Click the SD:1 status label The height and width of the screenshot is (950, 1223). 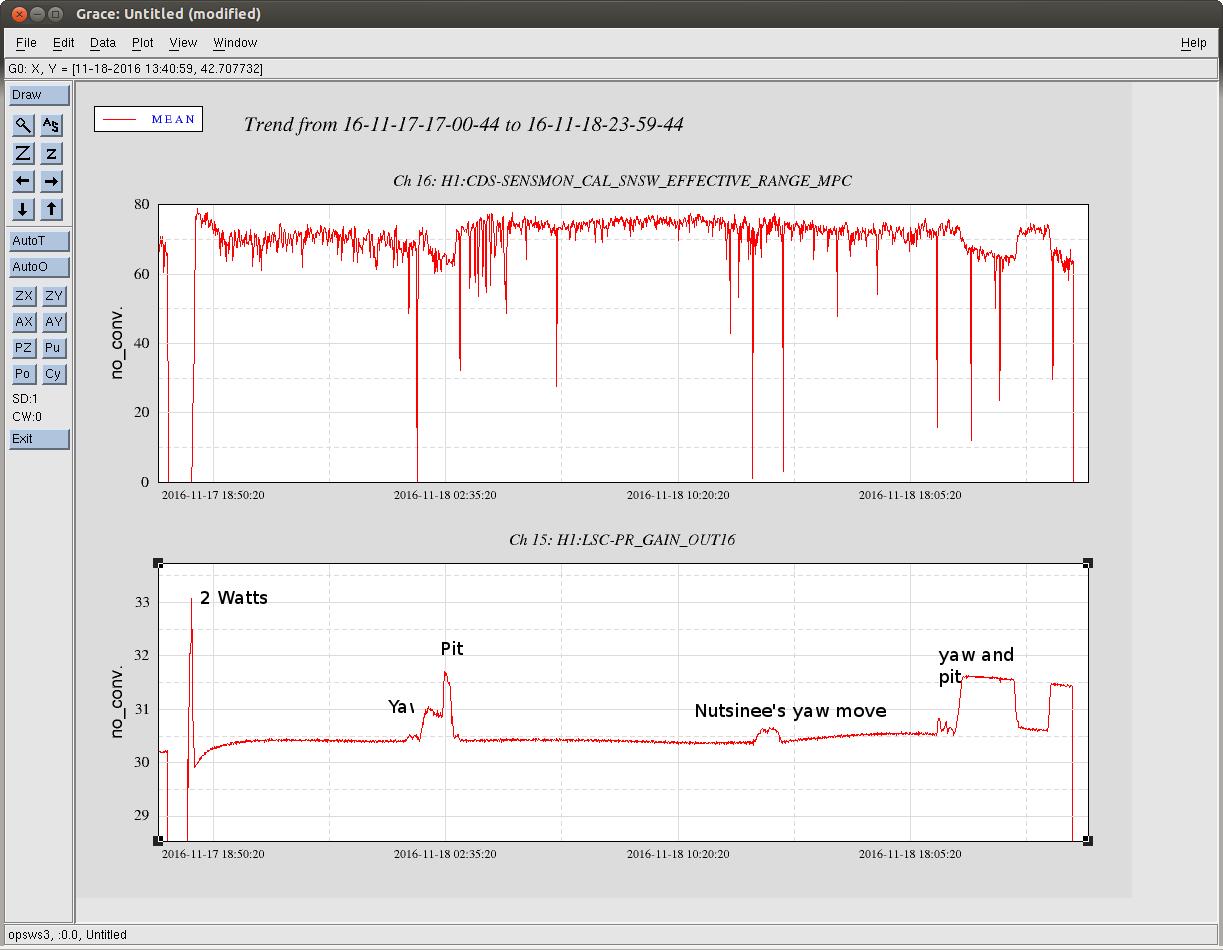coord(25,399)
